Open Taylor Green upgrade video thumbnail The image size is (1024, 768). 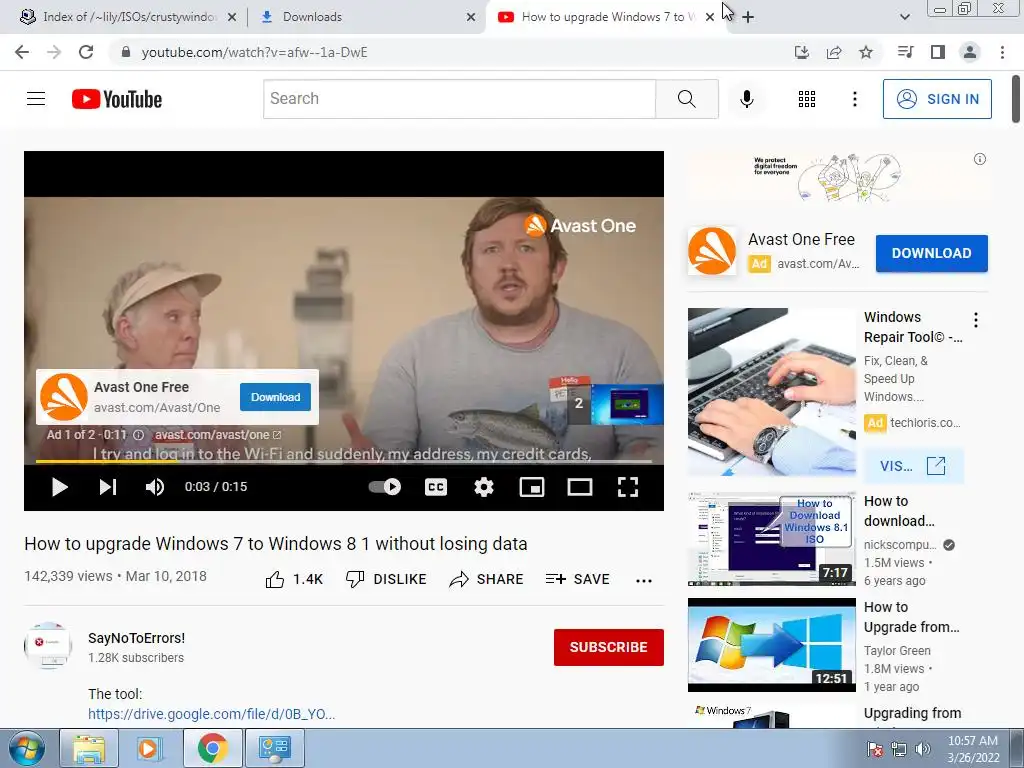[x=771, y=645]
